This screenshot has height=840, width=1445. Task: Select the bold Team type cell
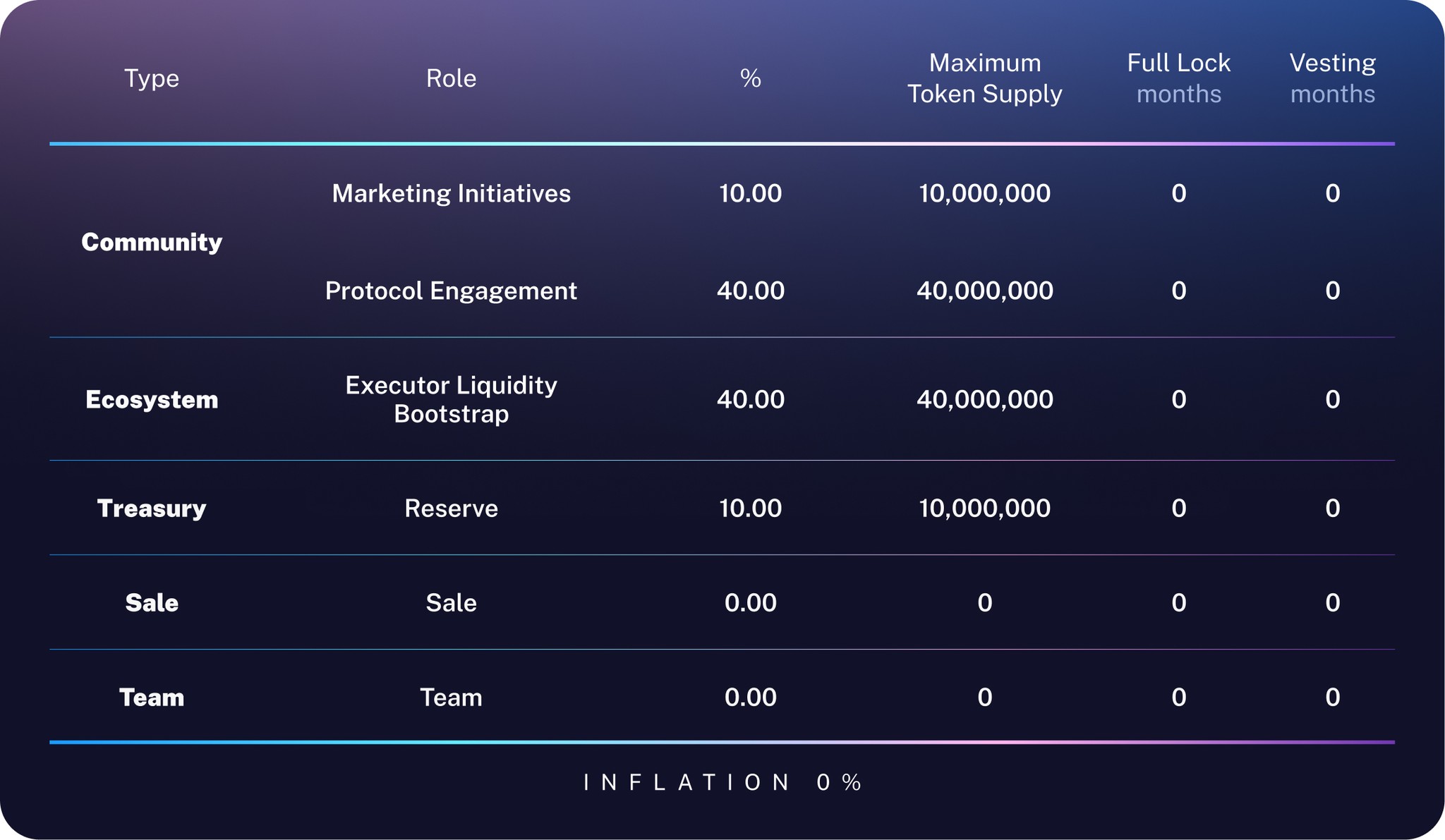click(152, 697)
